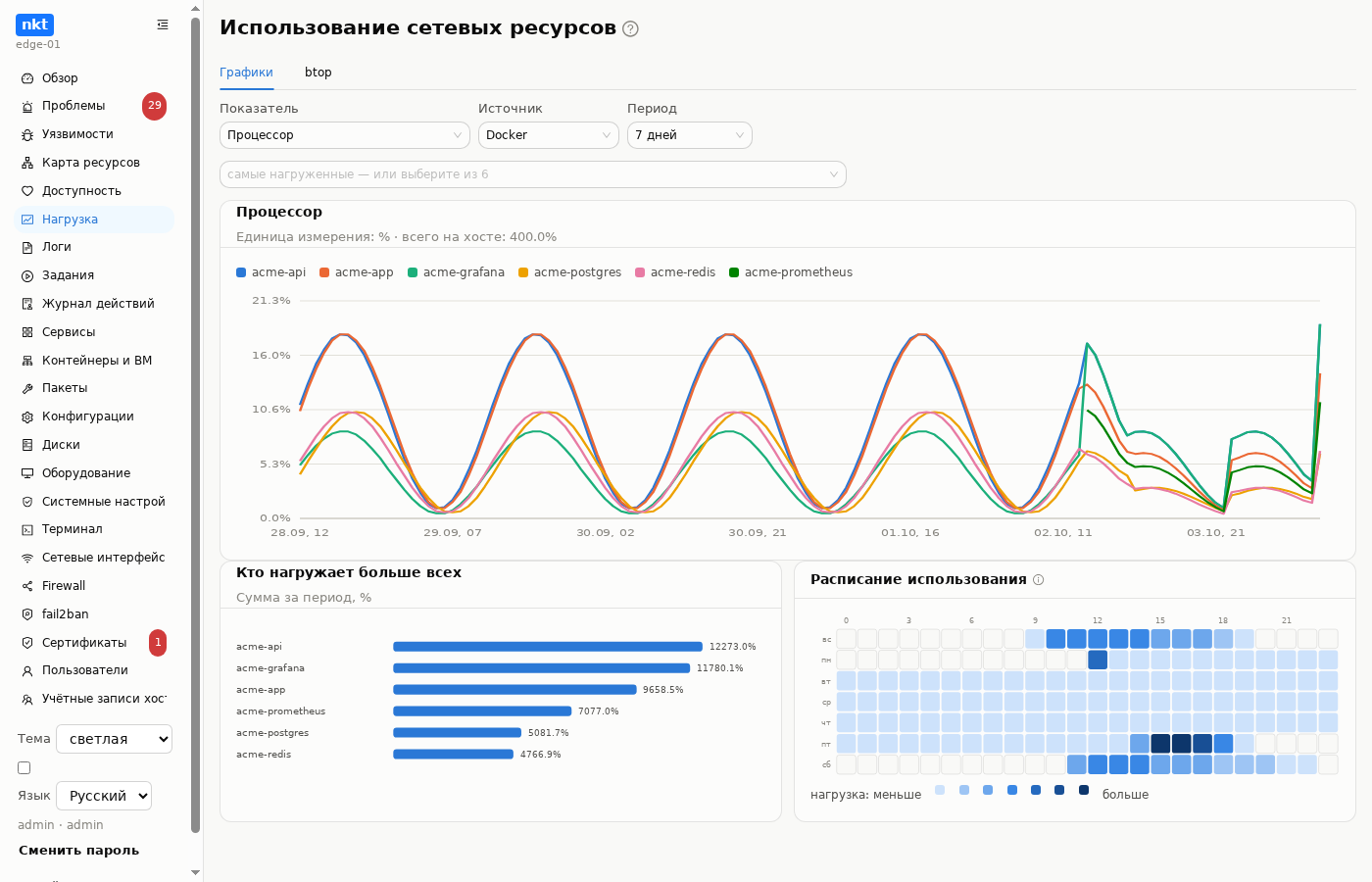Click the darkest heatmap cell in пн row
This screenshot has width=1372, height=882.
[x=1098, y=660]
